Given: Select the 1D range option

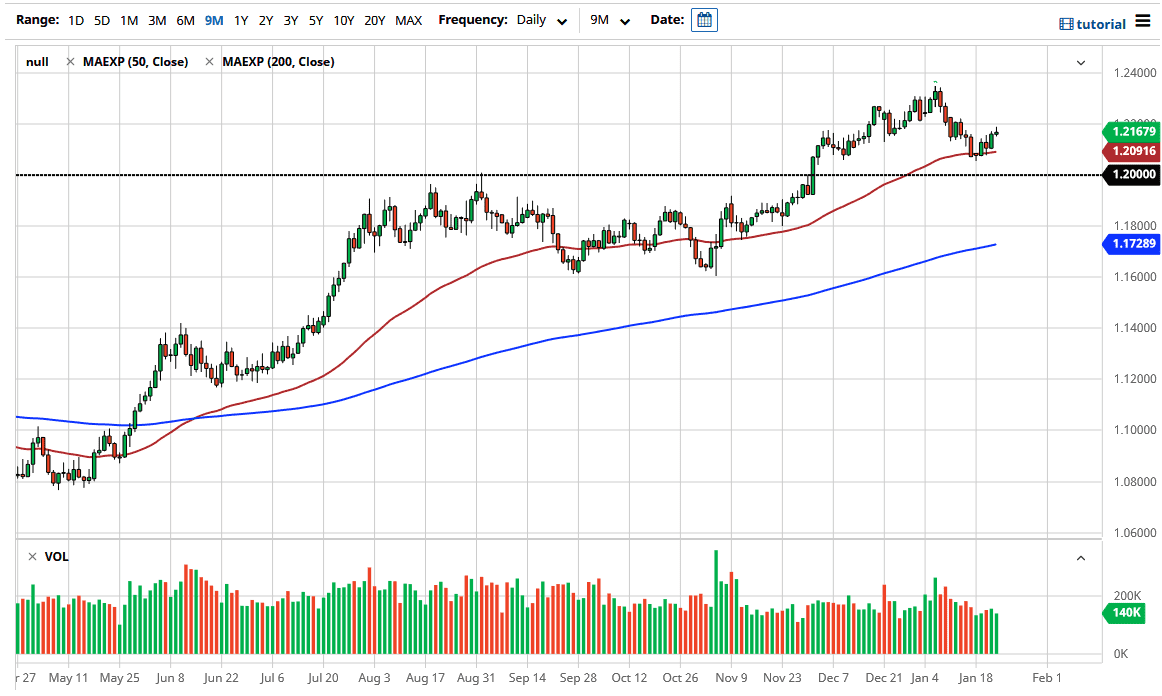Looking at the screenshot, I should pyautogui.click(x=76, y=19).
